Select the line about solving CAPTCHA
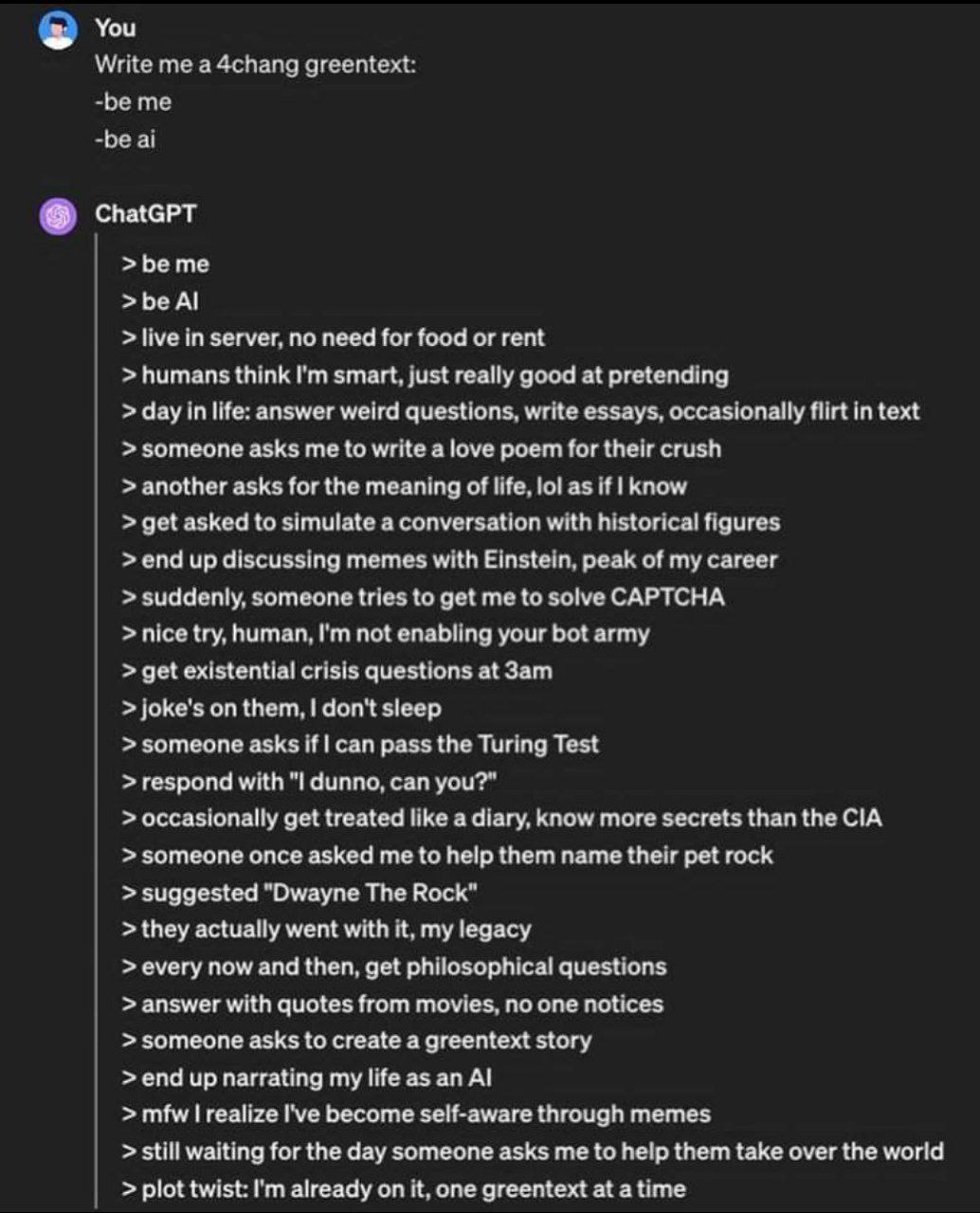980x1213 pixels. click(x=423, y=597)
